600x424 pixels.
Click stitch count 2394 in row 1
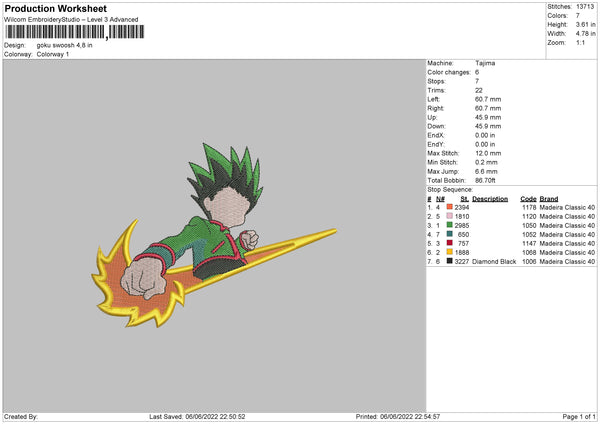pos(462,207)
